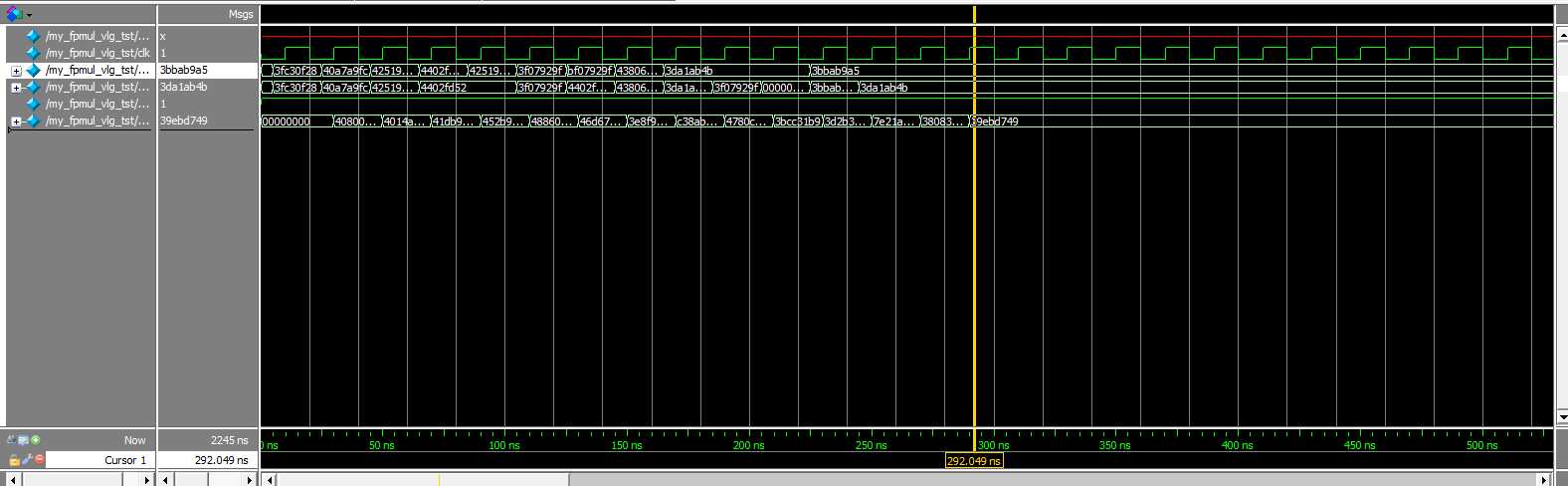Add a new cursor with the green plus icon
Viewport: 1568px width, 486px height.
[x=36, y=440]
